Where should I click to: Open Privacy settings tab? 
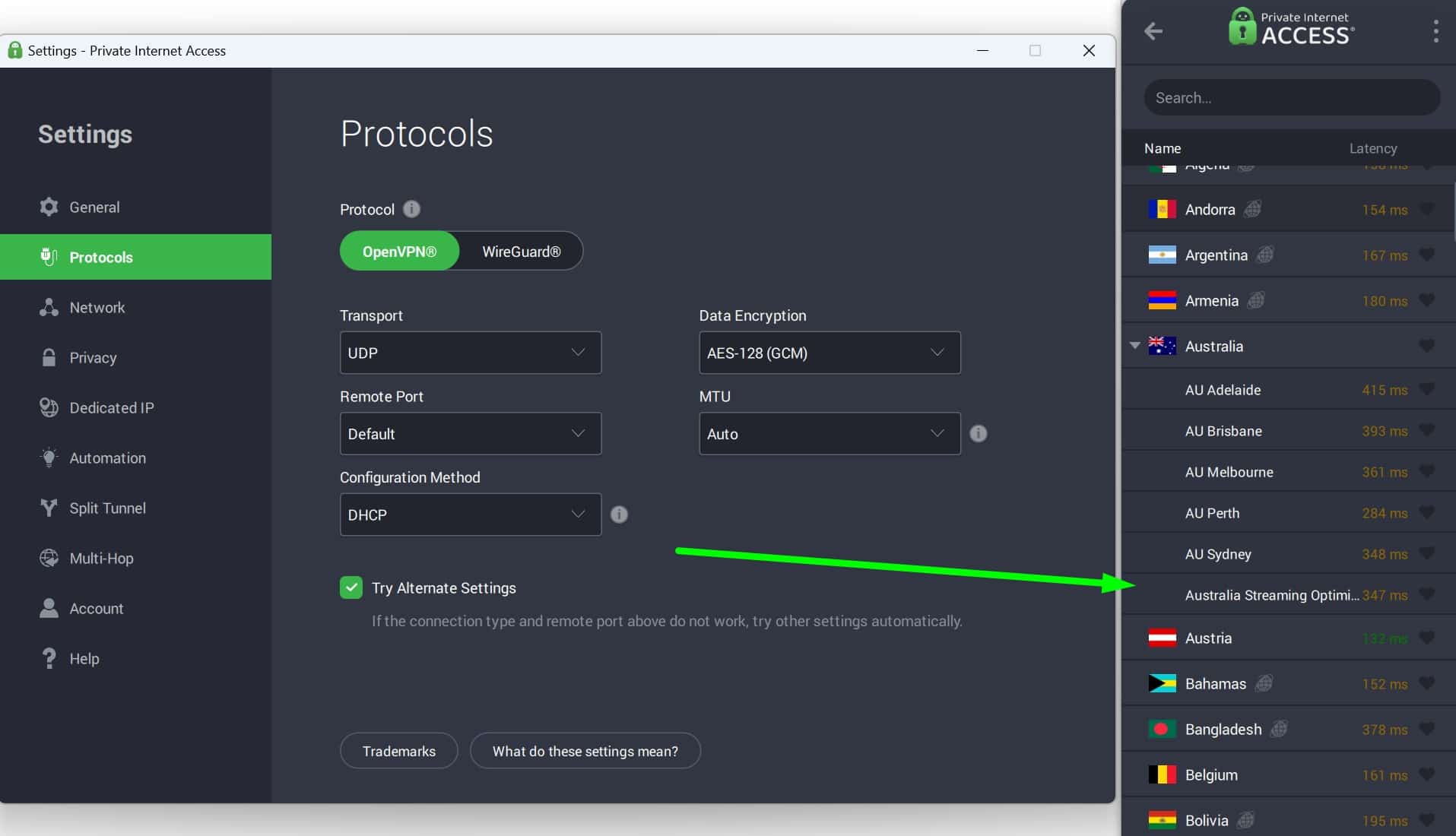pos(135,357)
